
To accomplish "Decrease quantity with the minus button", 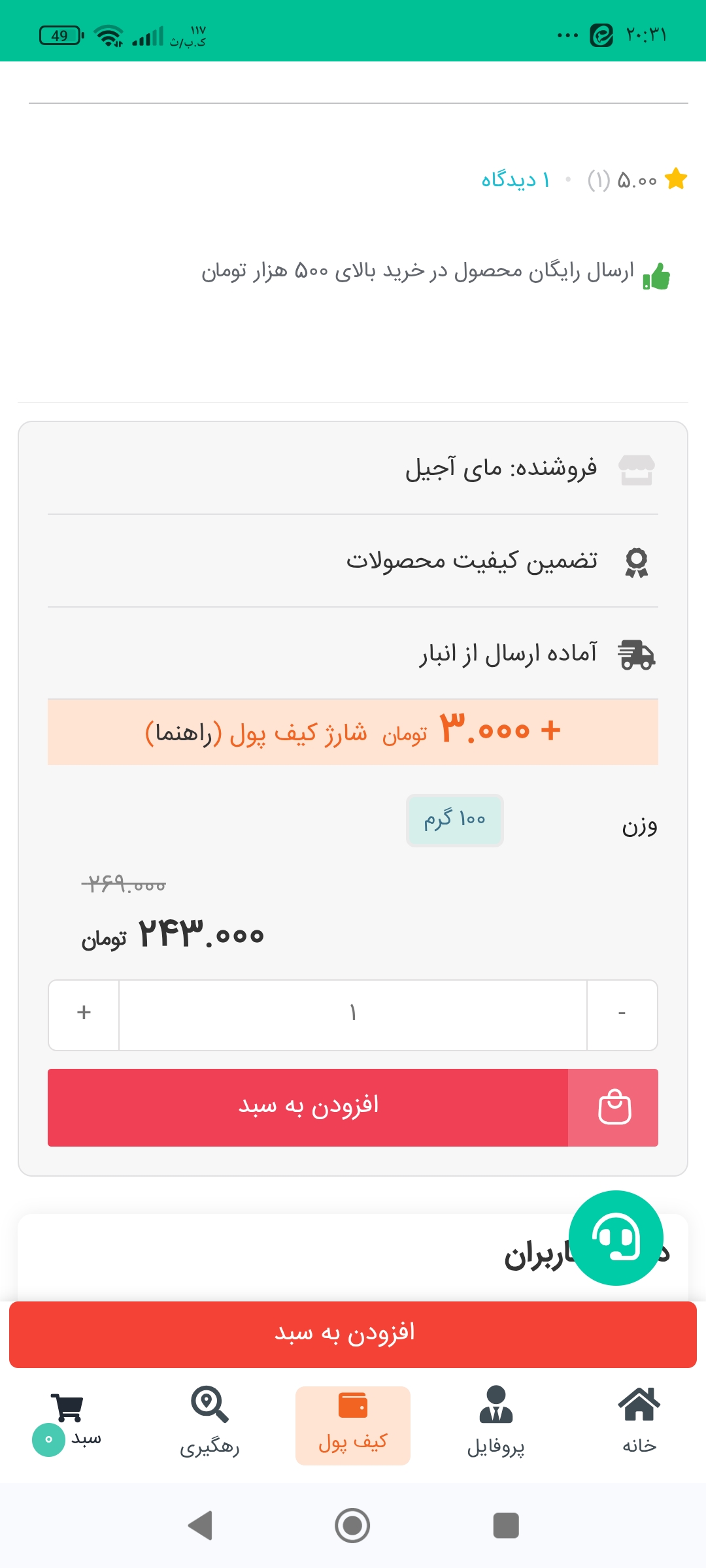I will click(x=622, y=1013).
